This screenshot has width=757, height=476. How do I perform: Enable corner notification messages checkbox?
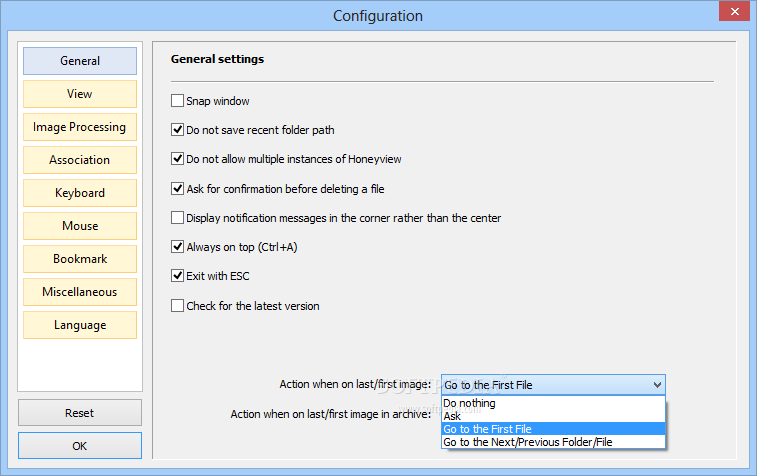[x=177, y=218]
